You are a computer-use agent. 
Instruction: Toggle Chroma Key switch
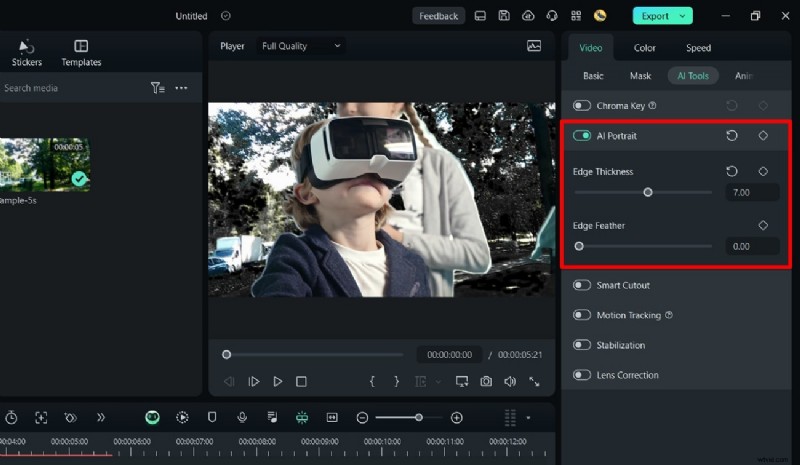pyautogui.click(x=582, y=106)
